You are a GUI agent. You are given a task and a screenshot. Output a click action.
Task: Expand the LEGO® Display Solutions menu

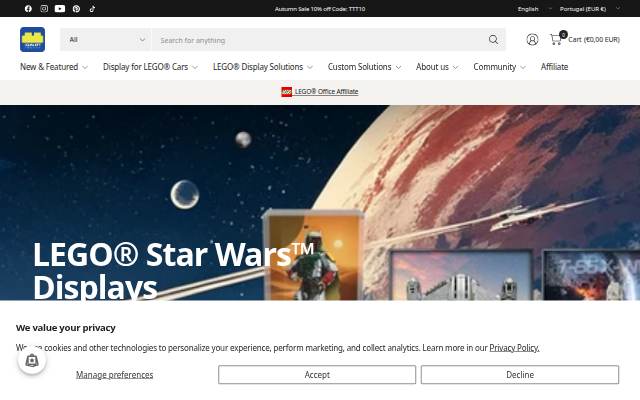tap(262, 67)
